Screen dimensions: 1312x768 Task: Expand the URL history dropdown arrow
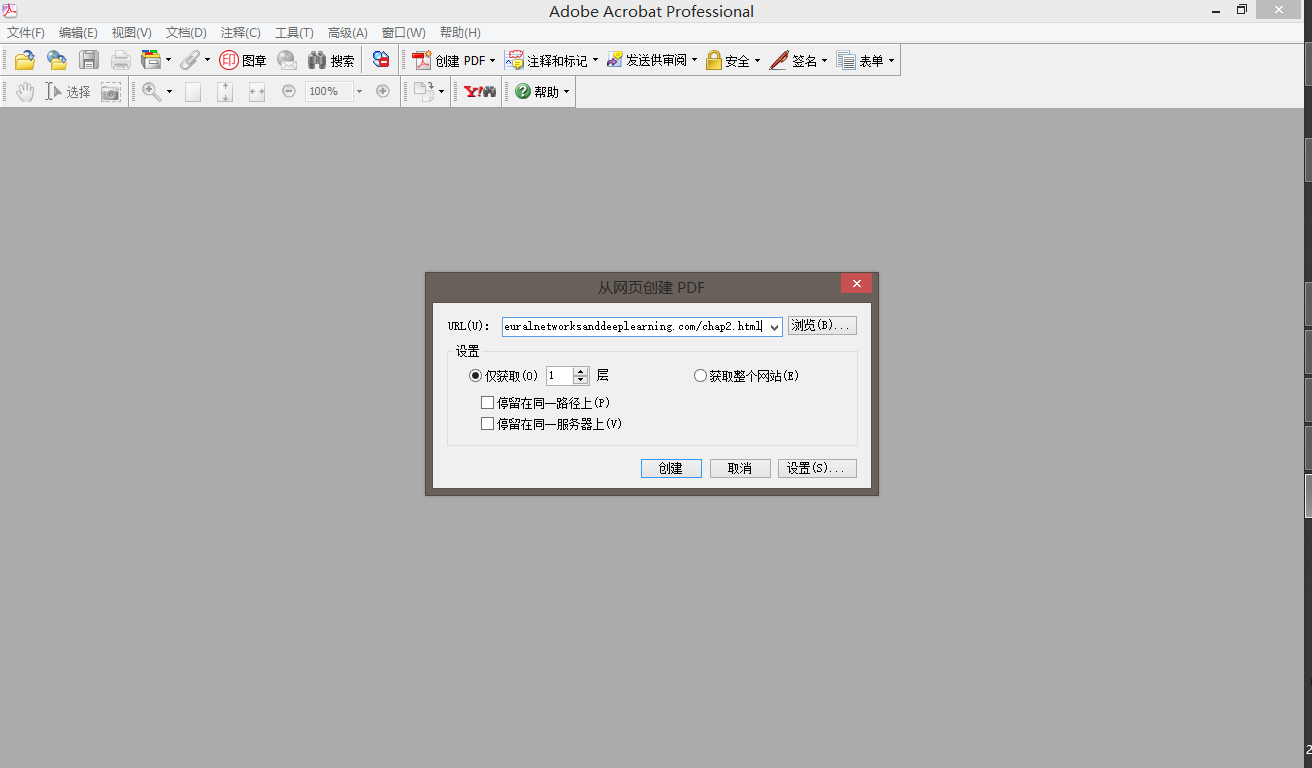tap(774, 327)
